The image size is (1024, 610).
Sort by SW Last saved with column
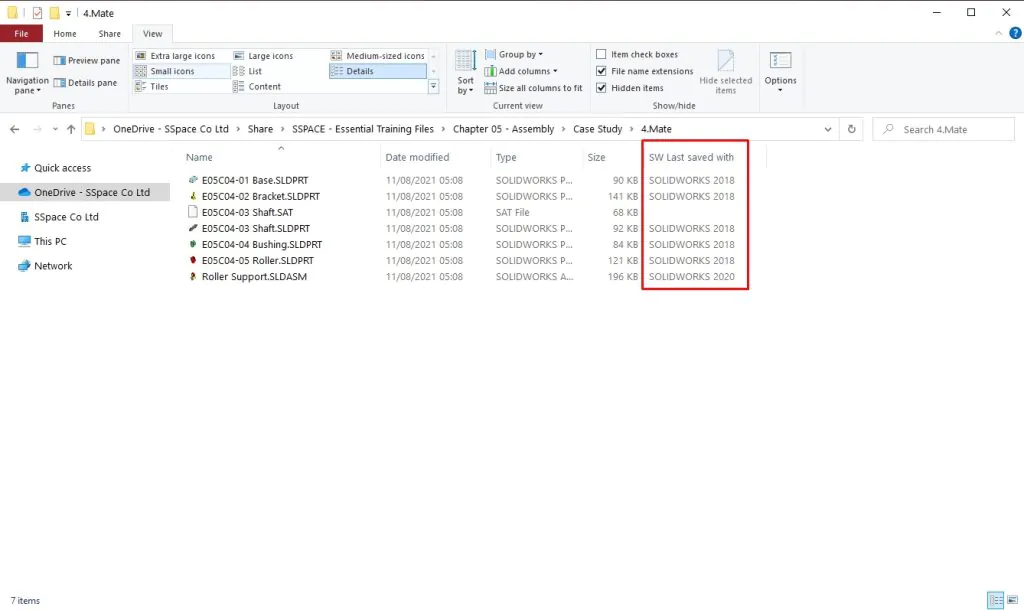point(691,157)
